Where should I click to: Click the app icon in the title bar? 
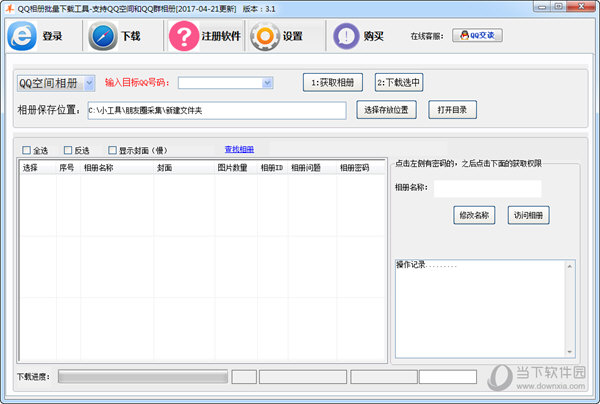click(9, 8)
